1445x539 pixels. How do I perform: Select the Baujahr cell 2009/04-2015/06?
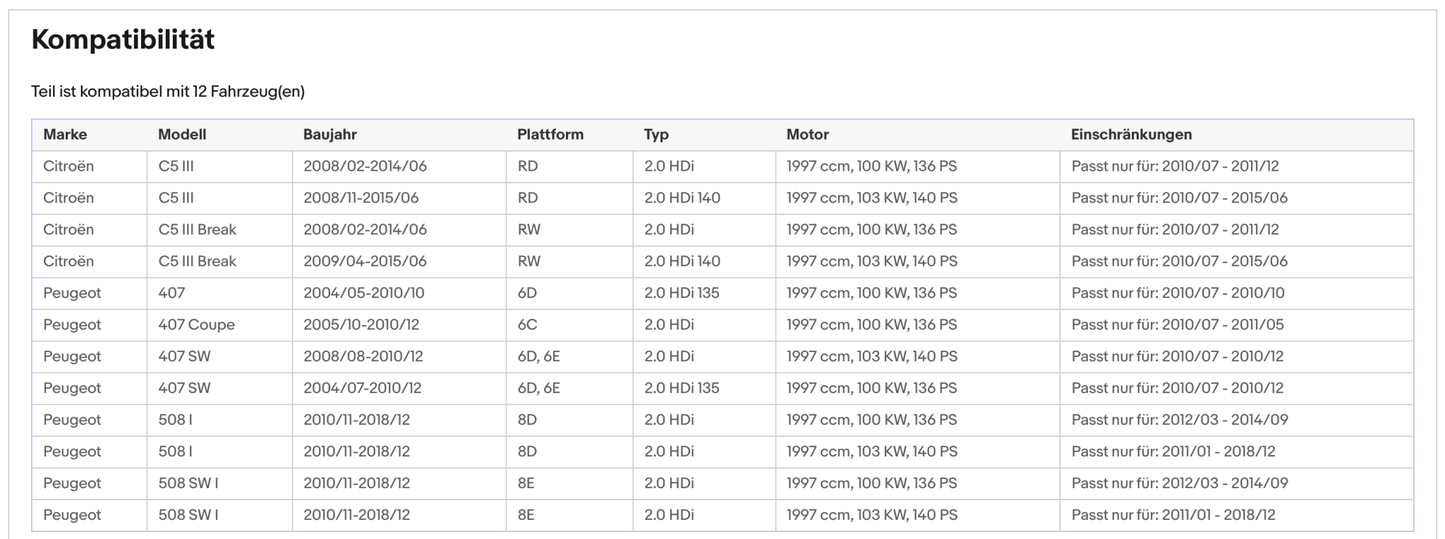coord(365,261)
